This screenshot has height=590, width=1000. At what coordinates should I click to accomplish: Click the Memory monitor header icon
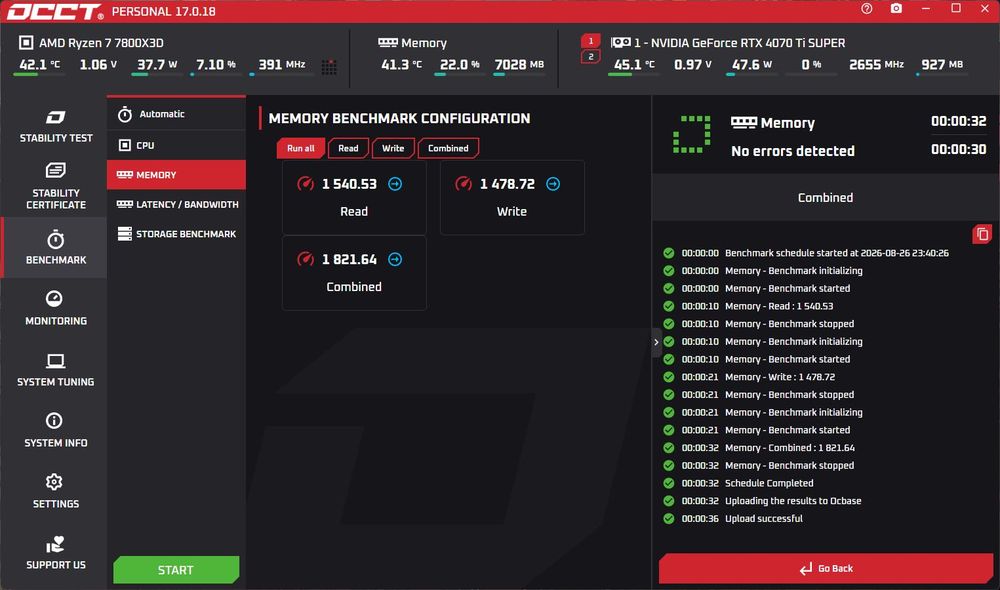coord(388,43)
